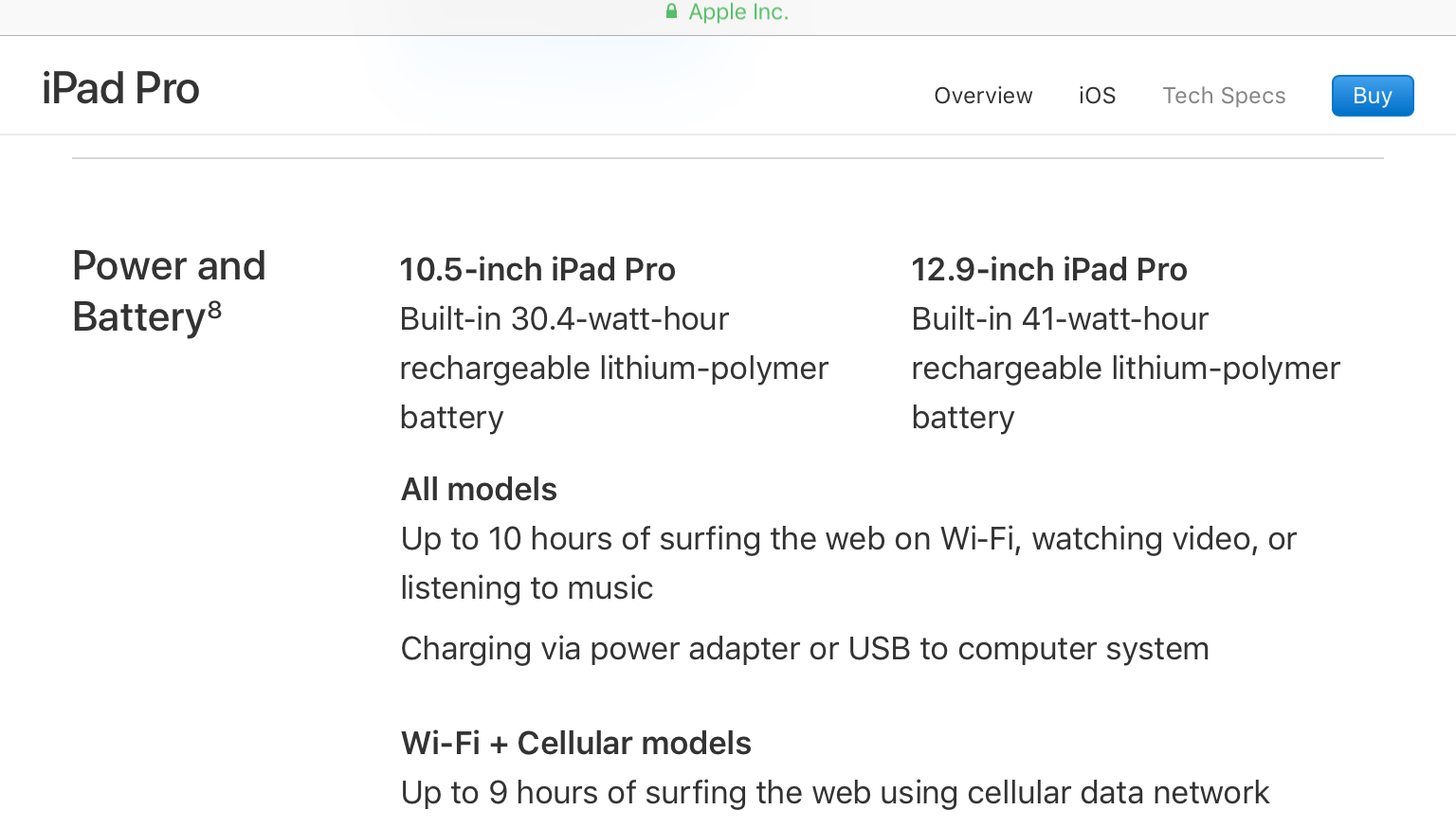Image resolution: width=1456 pixels, height=828 pixels.
Task: Click the Up to 9 hours cellular line
Action: pos(835,792)
